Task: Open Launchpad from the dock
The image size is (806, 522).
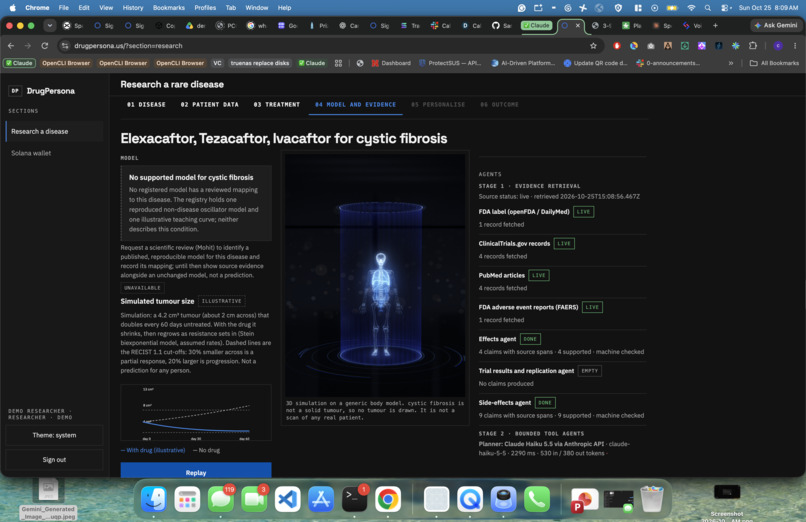Action: pyautogui.click(x=187, y=499)
